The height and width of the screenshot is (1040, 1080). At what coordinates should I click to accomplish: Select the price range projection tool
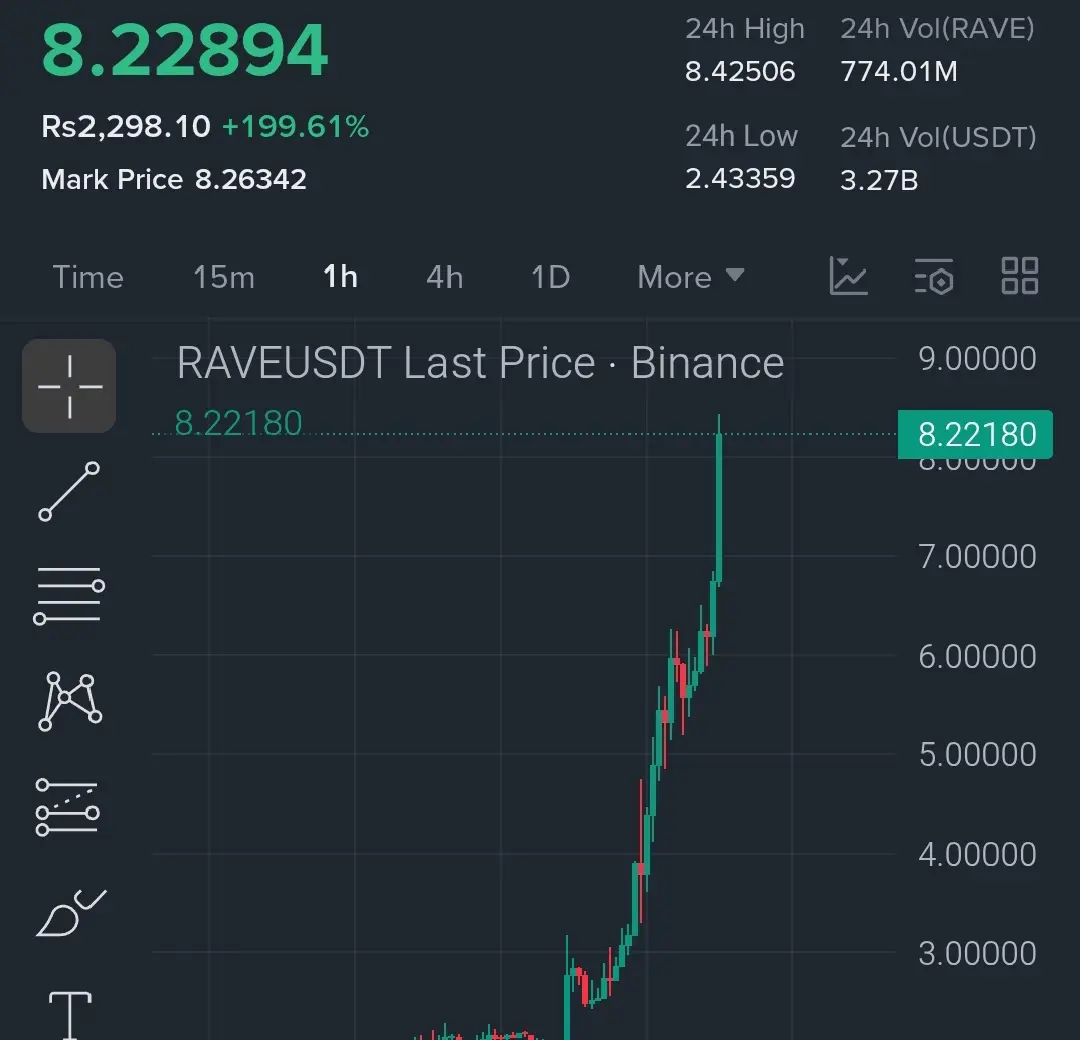68,807
